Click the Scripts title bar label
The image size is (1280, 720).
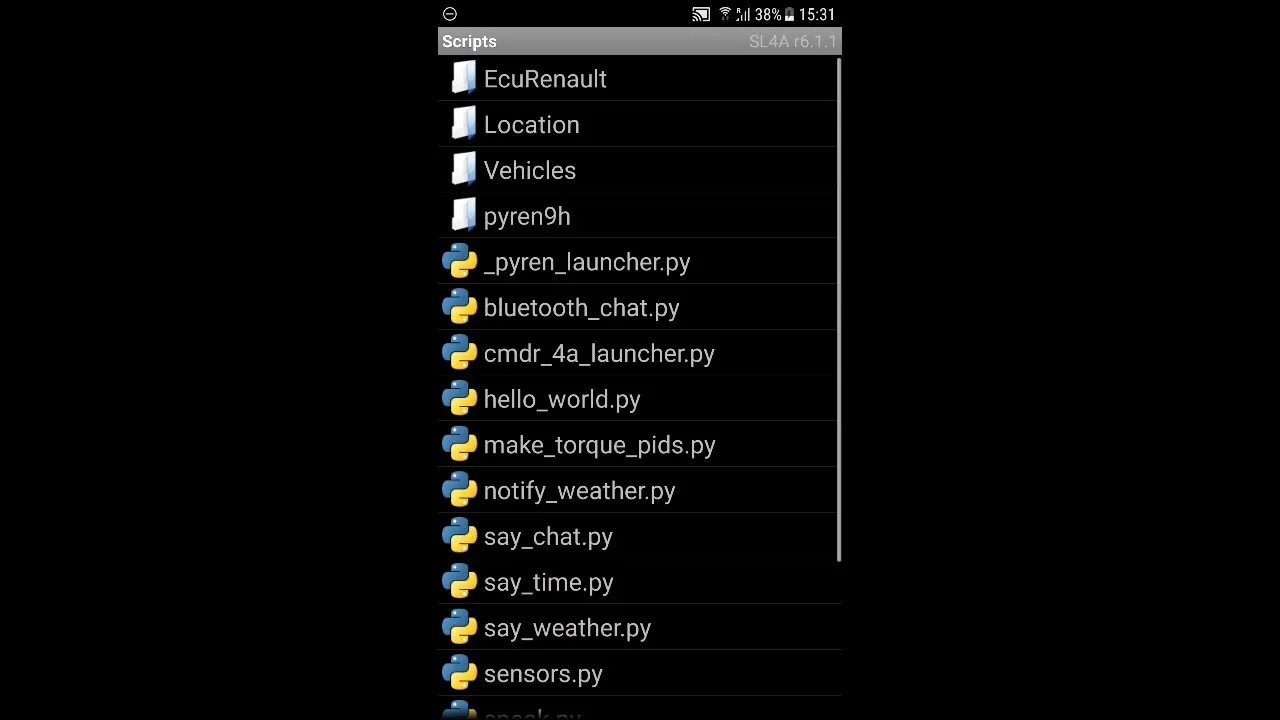(x=469, y=41)
